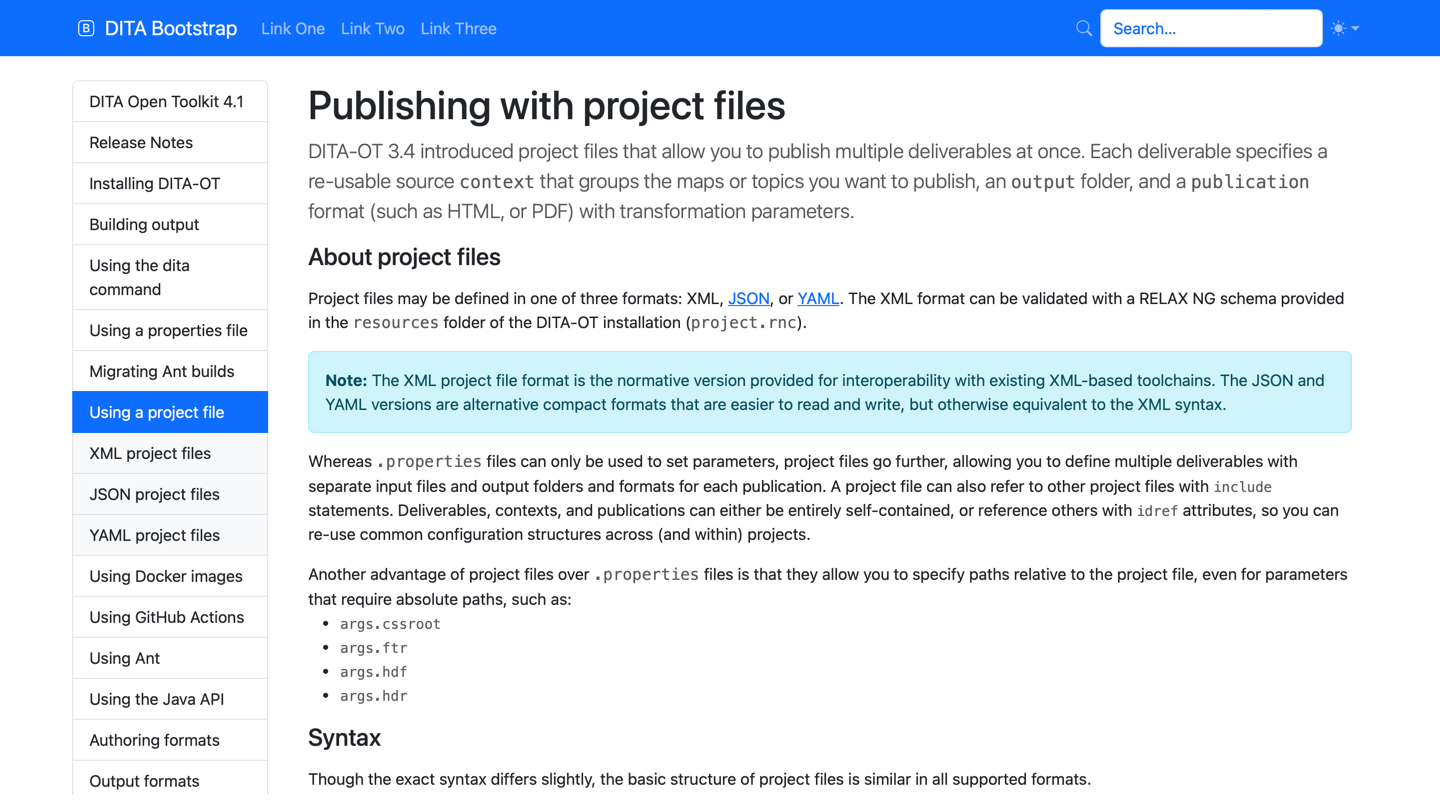The height and width of the screenshot is (810, 1440).
Task: Open Using the dita command page
Action: 139,277
